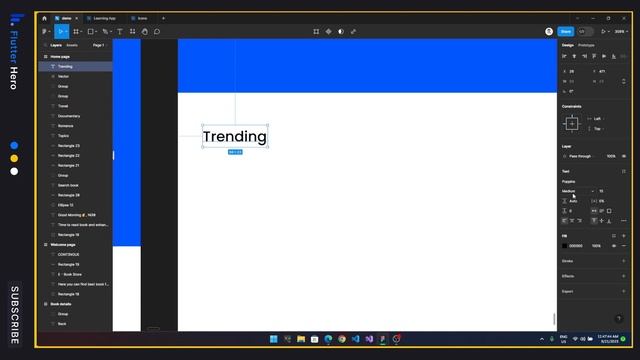Switch to the Prototype tab
The height and width of the screenshot is (360, 640).
[x=586, y=45]
